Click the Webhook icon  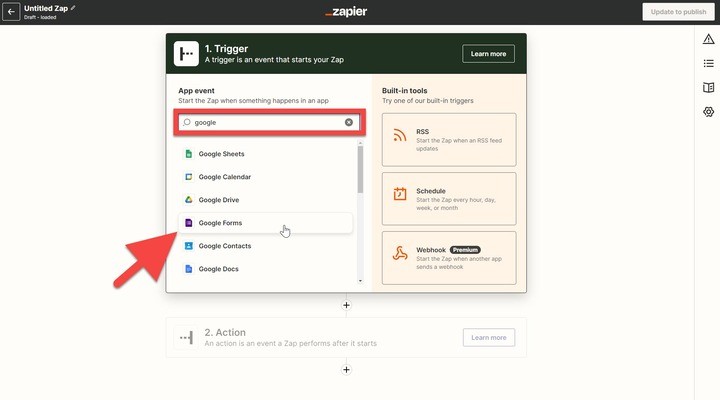click(x=400, y=253)
